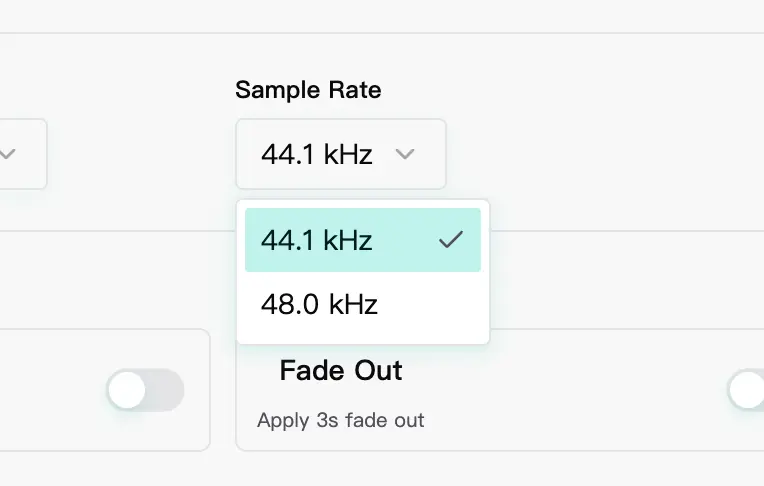Click blank area right of Sample Rate field
Viewport: 764px width, 486px height.
pyautogui.click(x=600, y=154)
